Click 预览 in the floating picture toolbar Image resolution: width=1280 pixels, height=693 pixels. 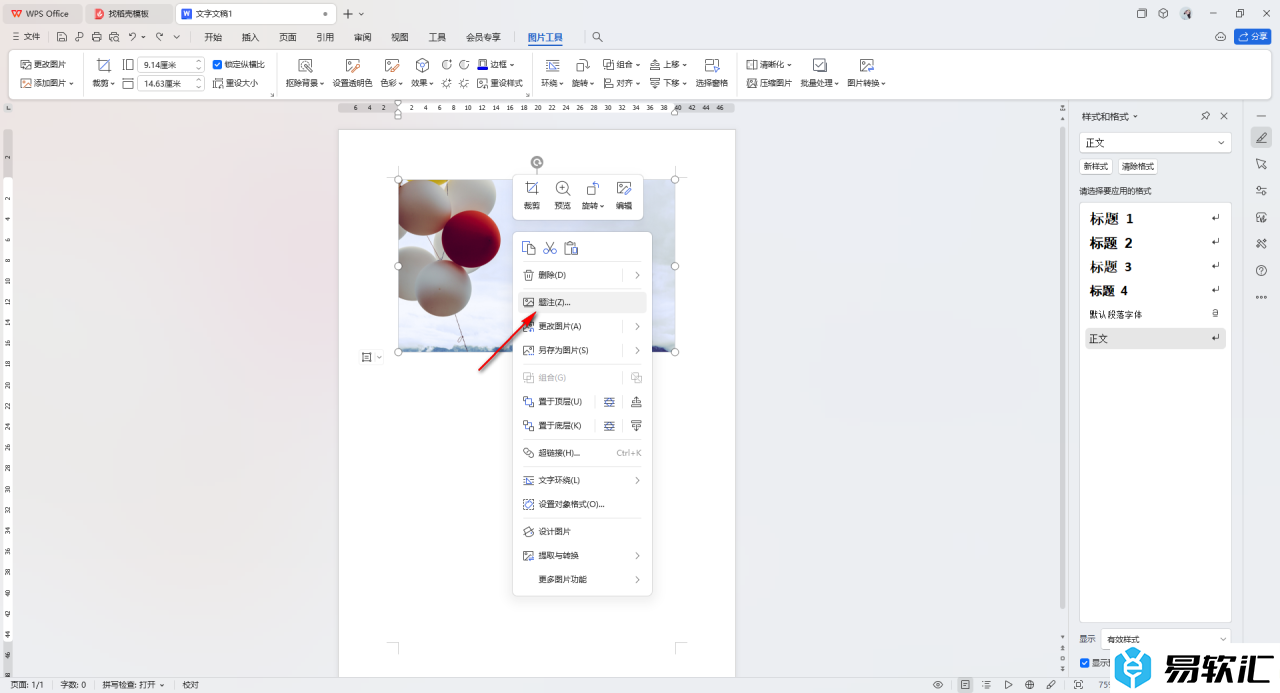click(x=563, y=196)
